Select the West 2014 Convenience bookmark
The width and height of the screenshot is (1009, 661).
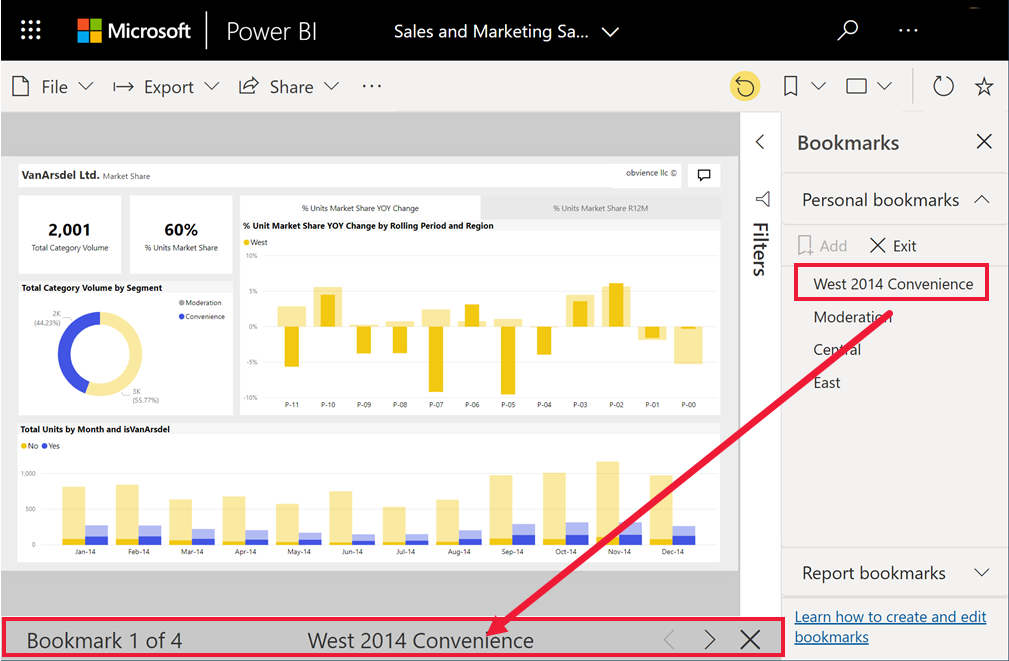coord(892,284)
